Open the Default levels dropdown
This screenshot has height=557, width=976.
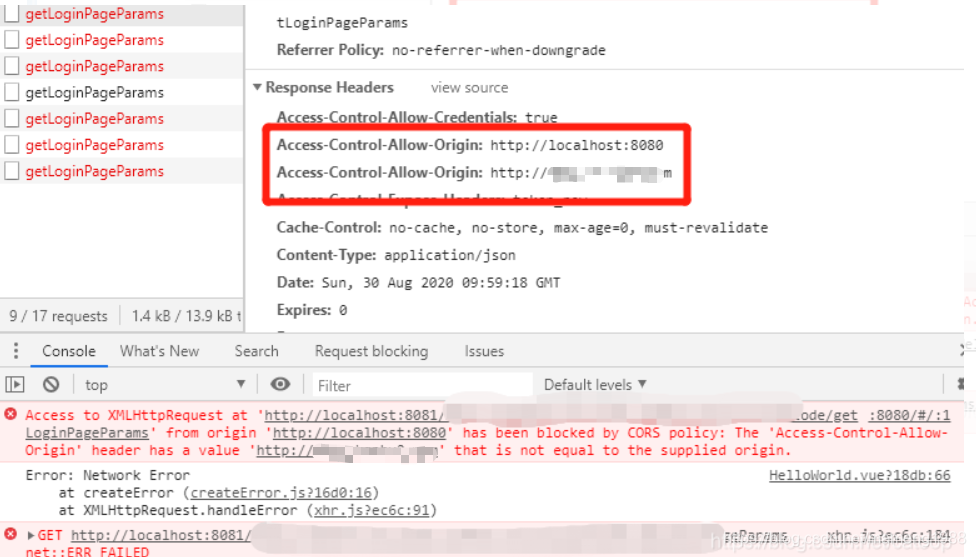pyautogui.click(x=595, y=385)
